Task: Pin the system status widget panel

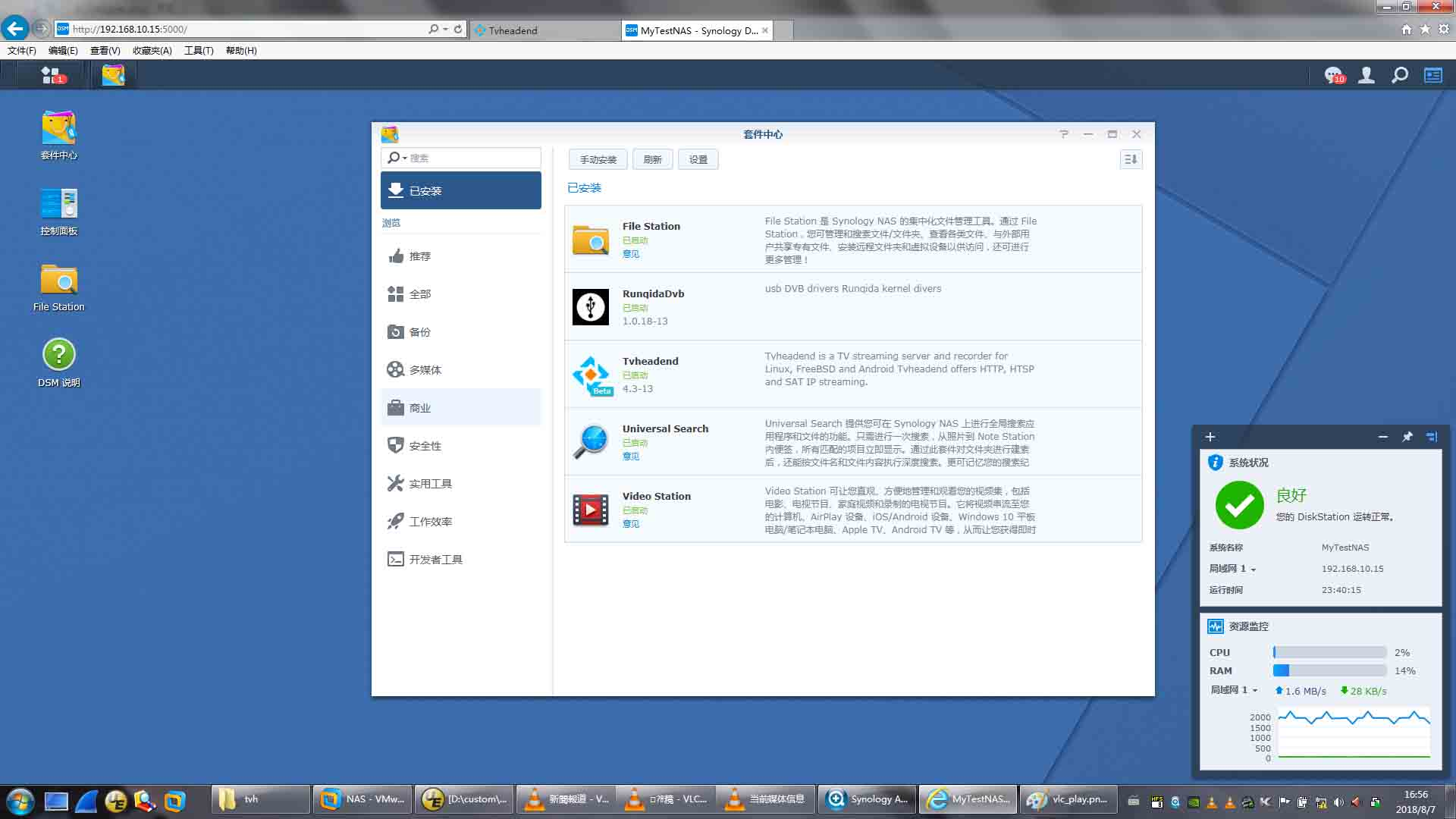Action: tap(1407, 437)
